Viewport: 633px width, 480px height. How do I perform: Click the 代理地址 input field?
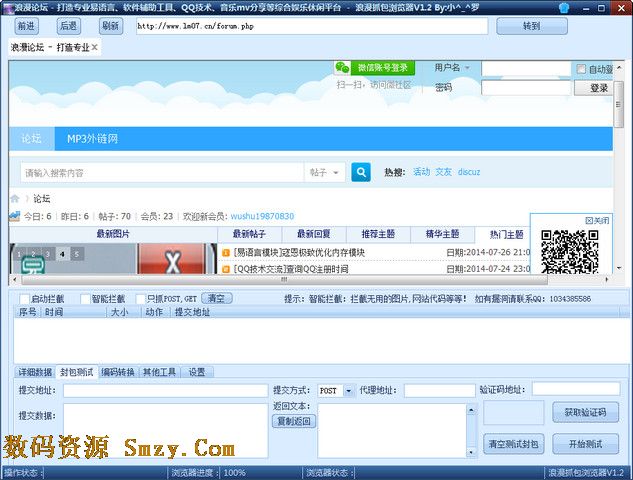pos(440,390)
